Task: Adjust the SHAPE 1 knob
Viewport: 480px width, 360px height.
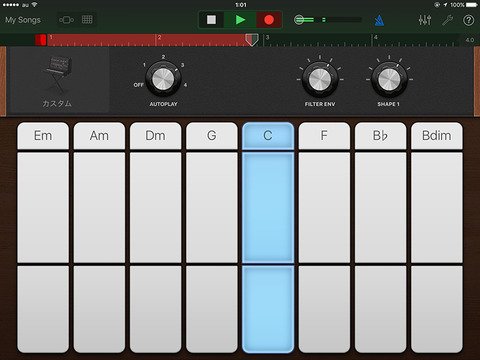Action: (x=388, y=79)
